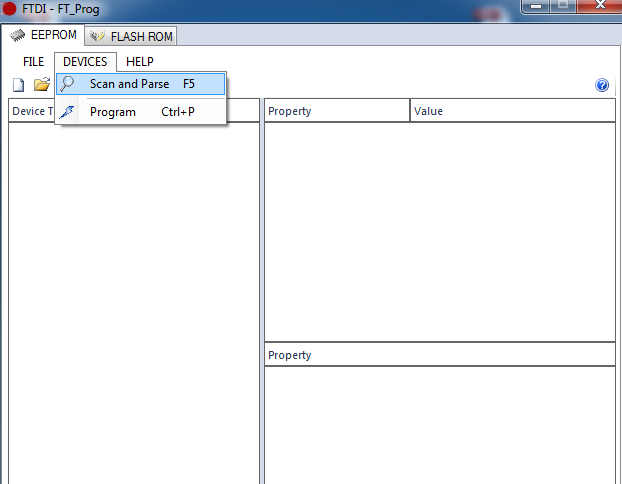Click the FT_Prog red title bar icon
The height and width of the screenshot is (484, 622).
point(9,8)
